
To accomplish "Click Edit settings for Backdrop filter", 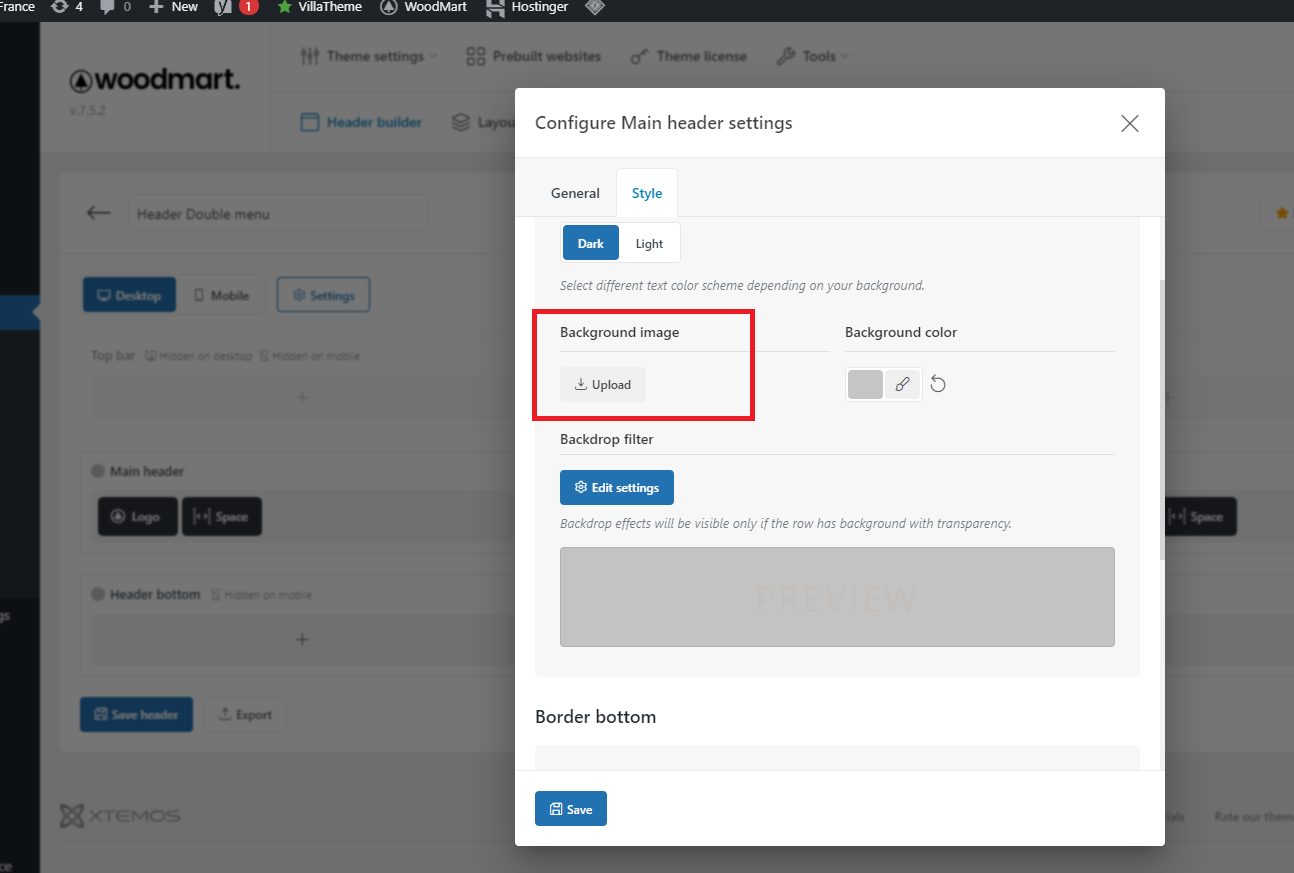I will click(x=617, y=487).
